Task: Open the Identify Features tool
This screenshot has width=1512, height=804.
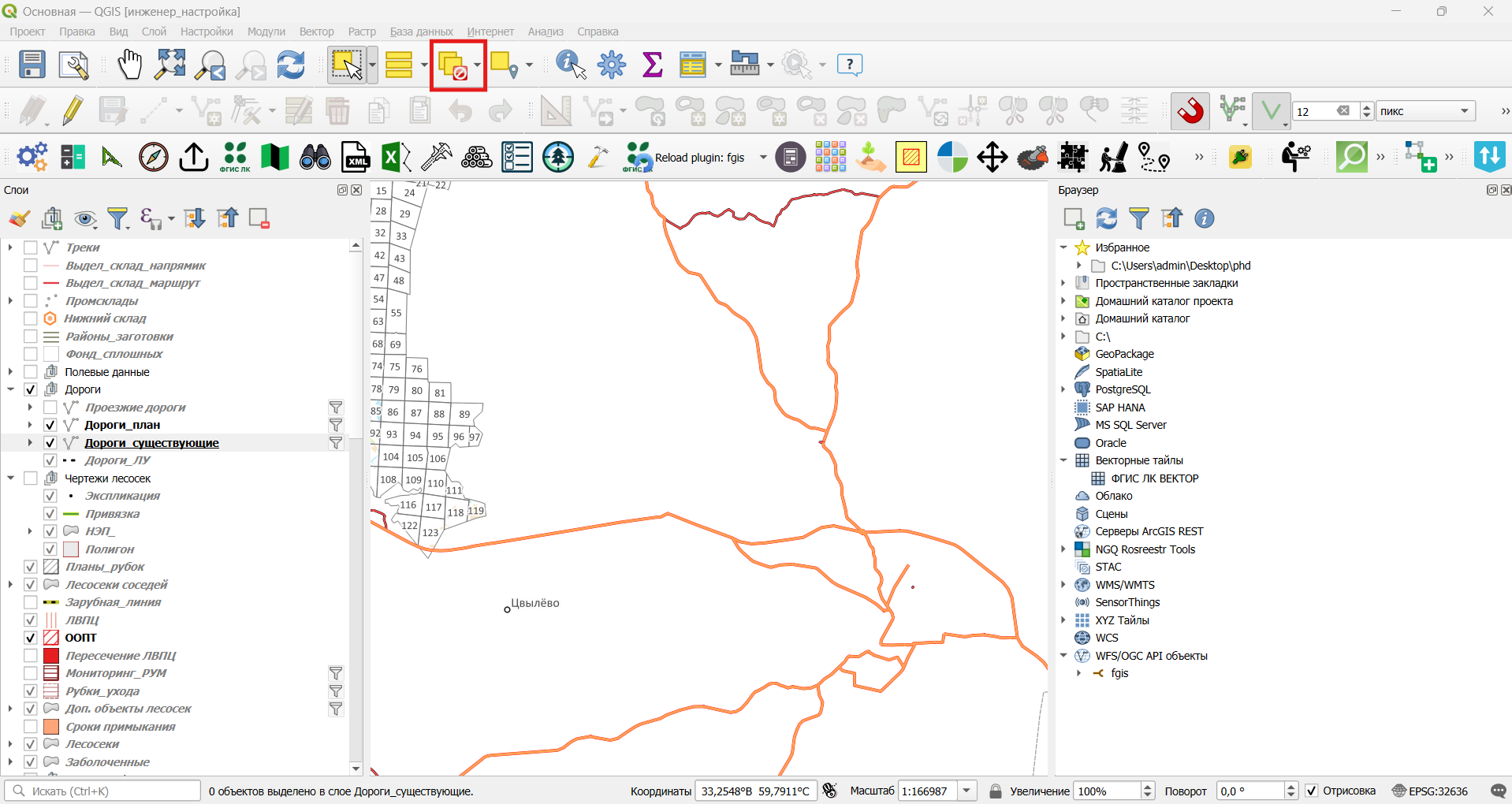Action: pos(571,65)
